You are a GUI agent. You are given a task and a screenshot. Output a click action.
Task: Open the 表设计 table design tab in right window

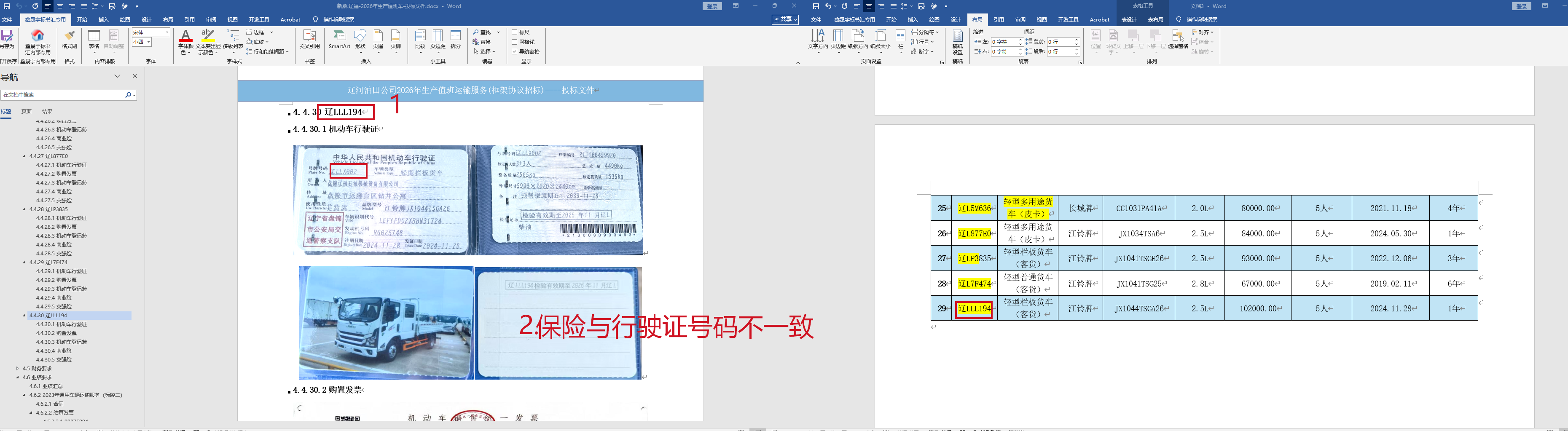click(1129, 19)
